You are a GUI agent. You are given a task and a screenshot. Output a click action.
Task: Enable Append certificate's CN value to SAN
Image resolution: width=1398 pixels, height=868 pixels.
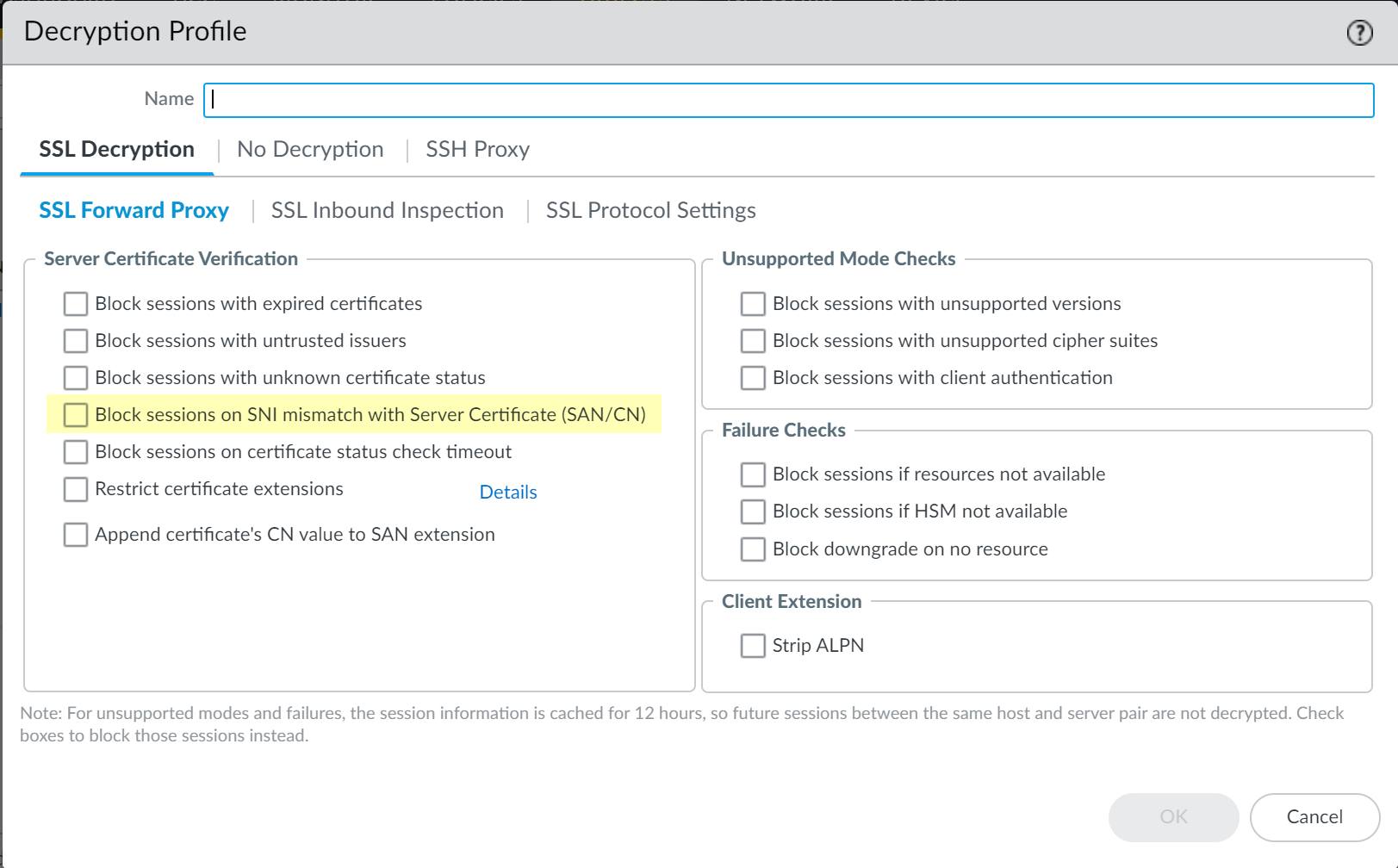click(76, 535)
